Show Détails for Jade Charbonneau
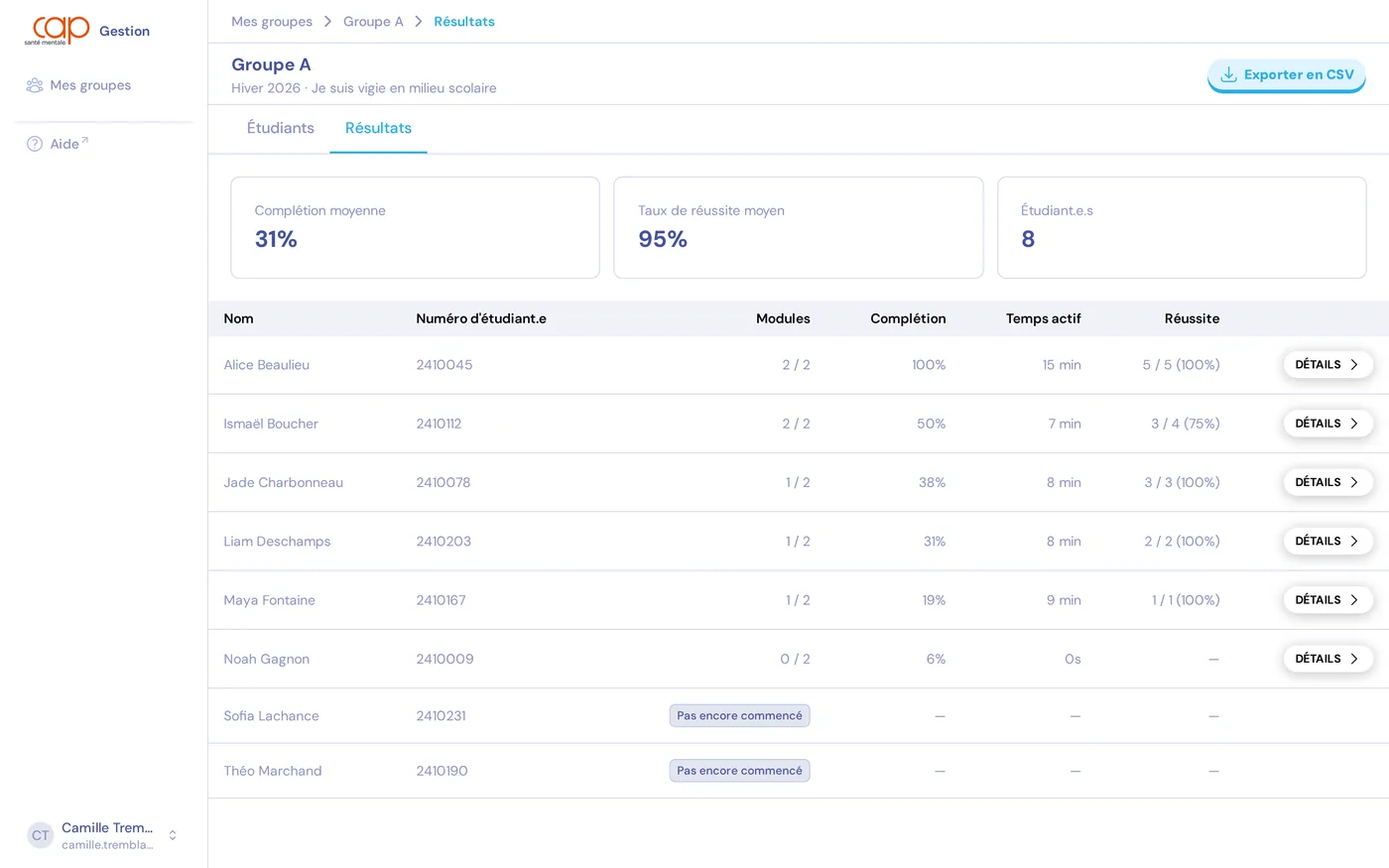1389x868 pixels. pos(1328,482)
